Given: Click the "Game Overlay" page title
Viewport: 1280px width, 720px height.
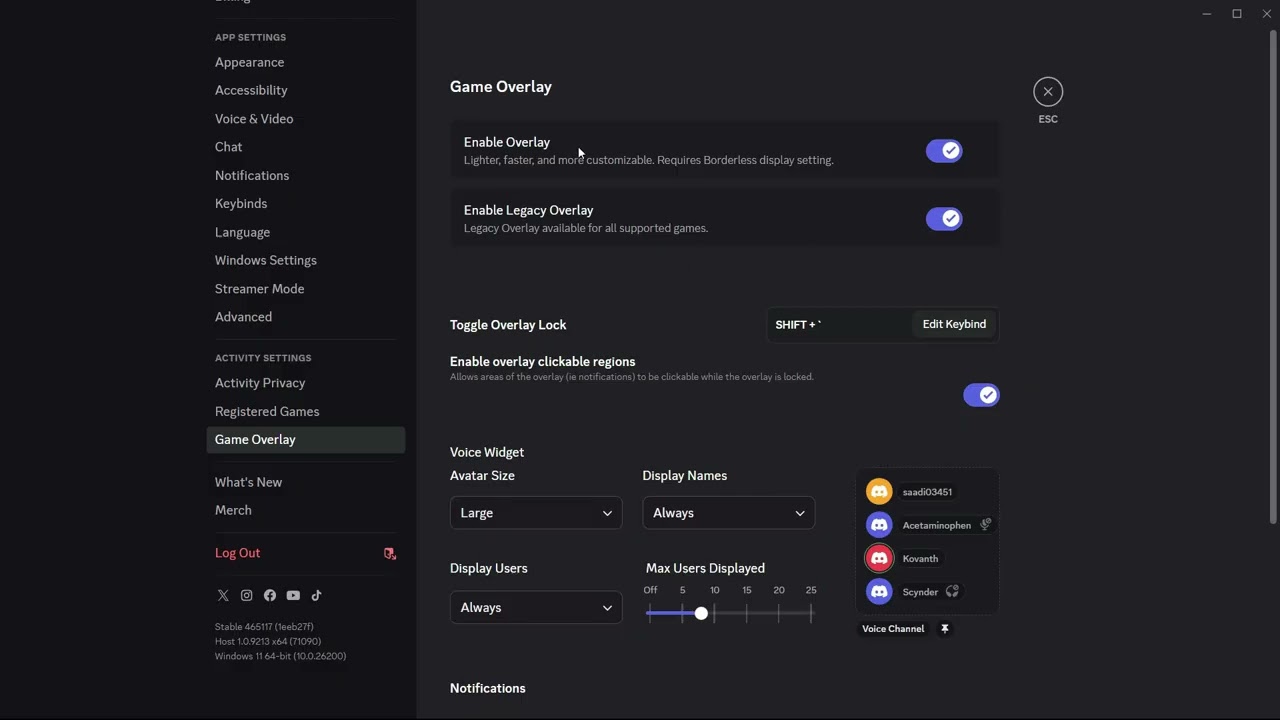Looking at the screenshot, I should pyautogui.click(x=501, y=87).
